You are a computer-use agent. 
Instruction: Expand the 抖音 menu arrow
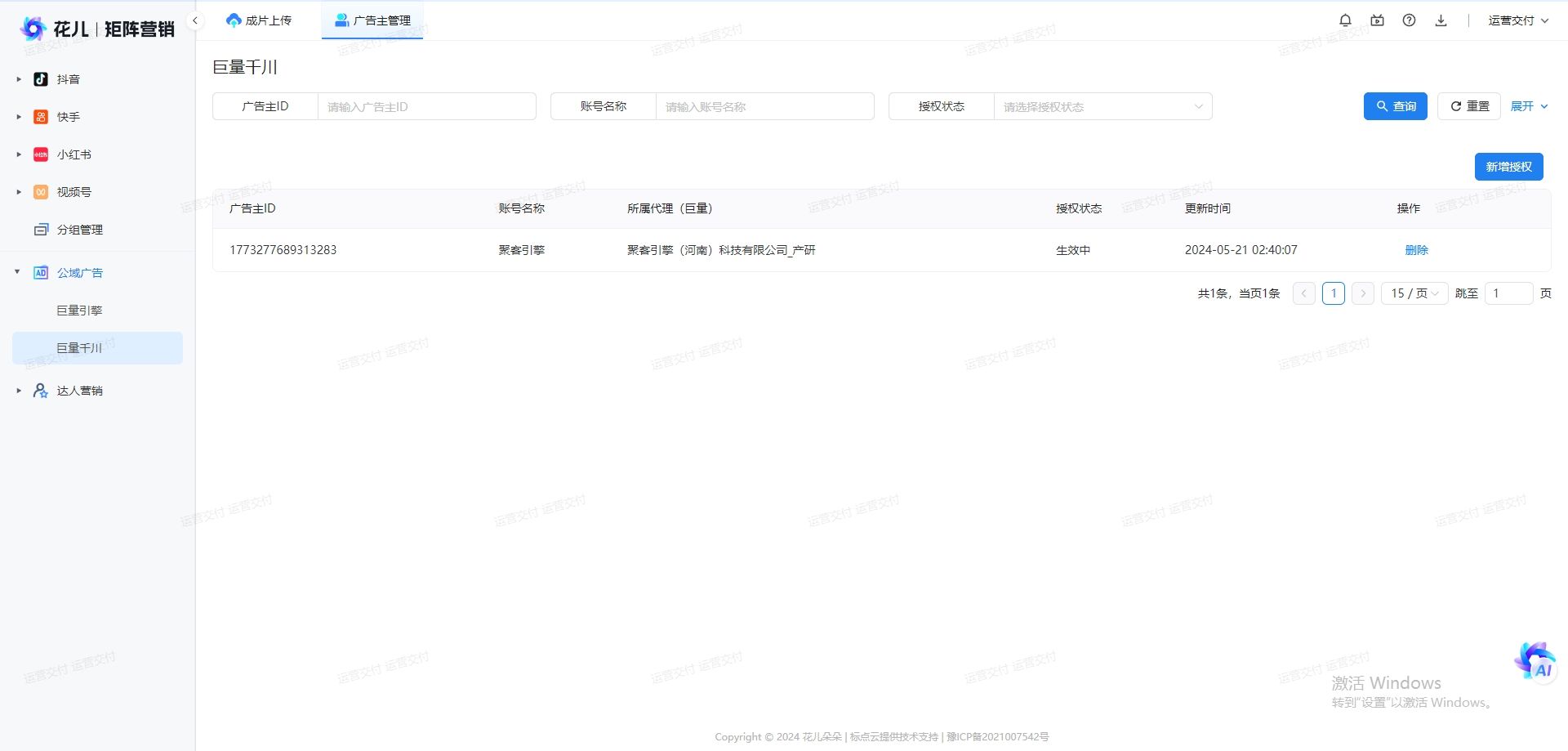[19, 79]
